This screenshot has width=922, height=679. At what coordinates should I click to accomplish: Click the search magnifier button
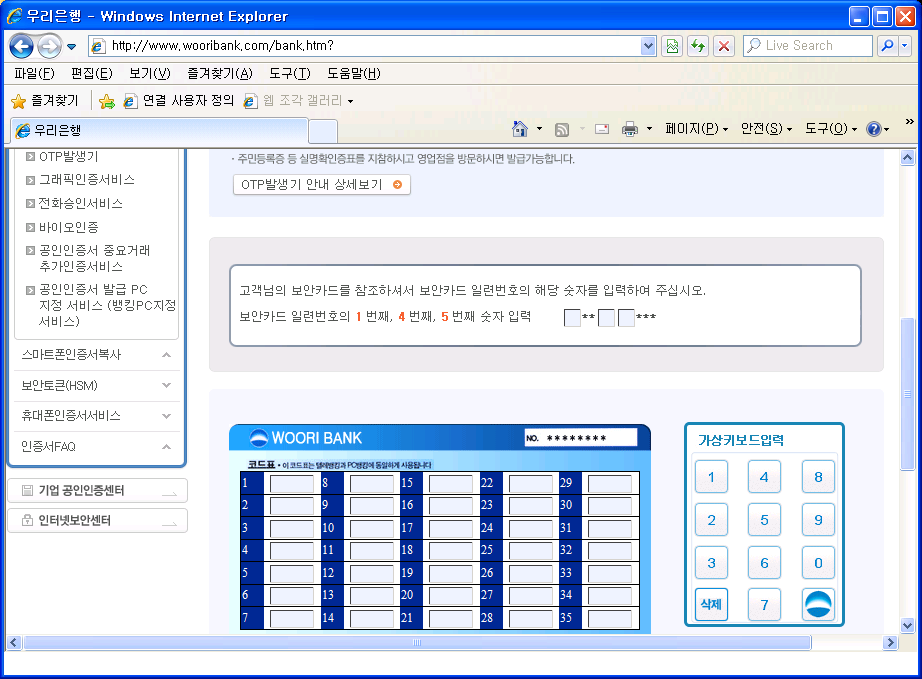[887, 46]
